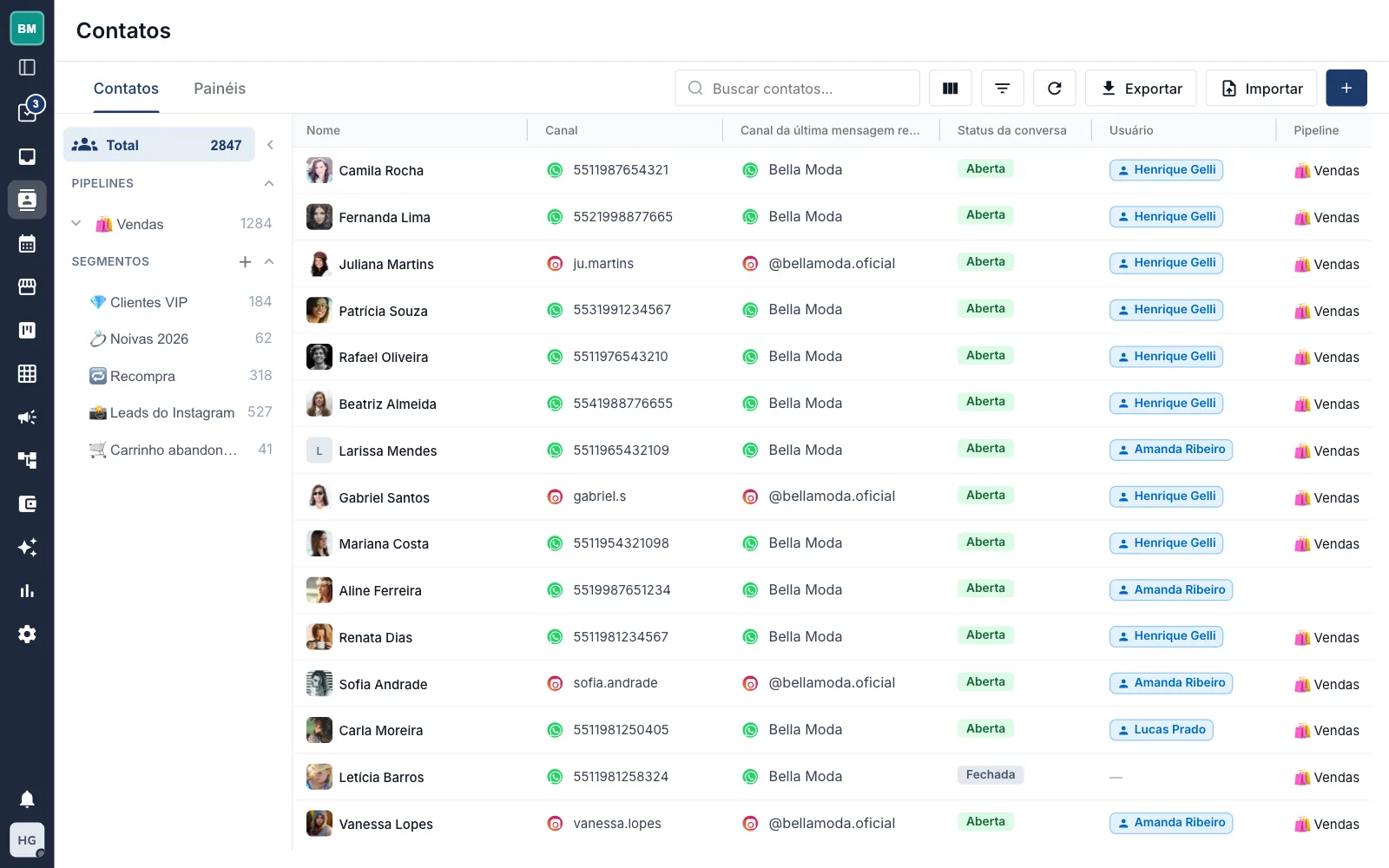1389x868 pixels.
Task: Open the campaigns megaphone icon
Action: (27, 417)
